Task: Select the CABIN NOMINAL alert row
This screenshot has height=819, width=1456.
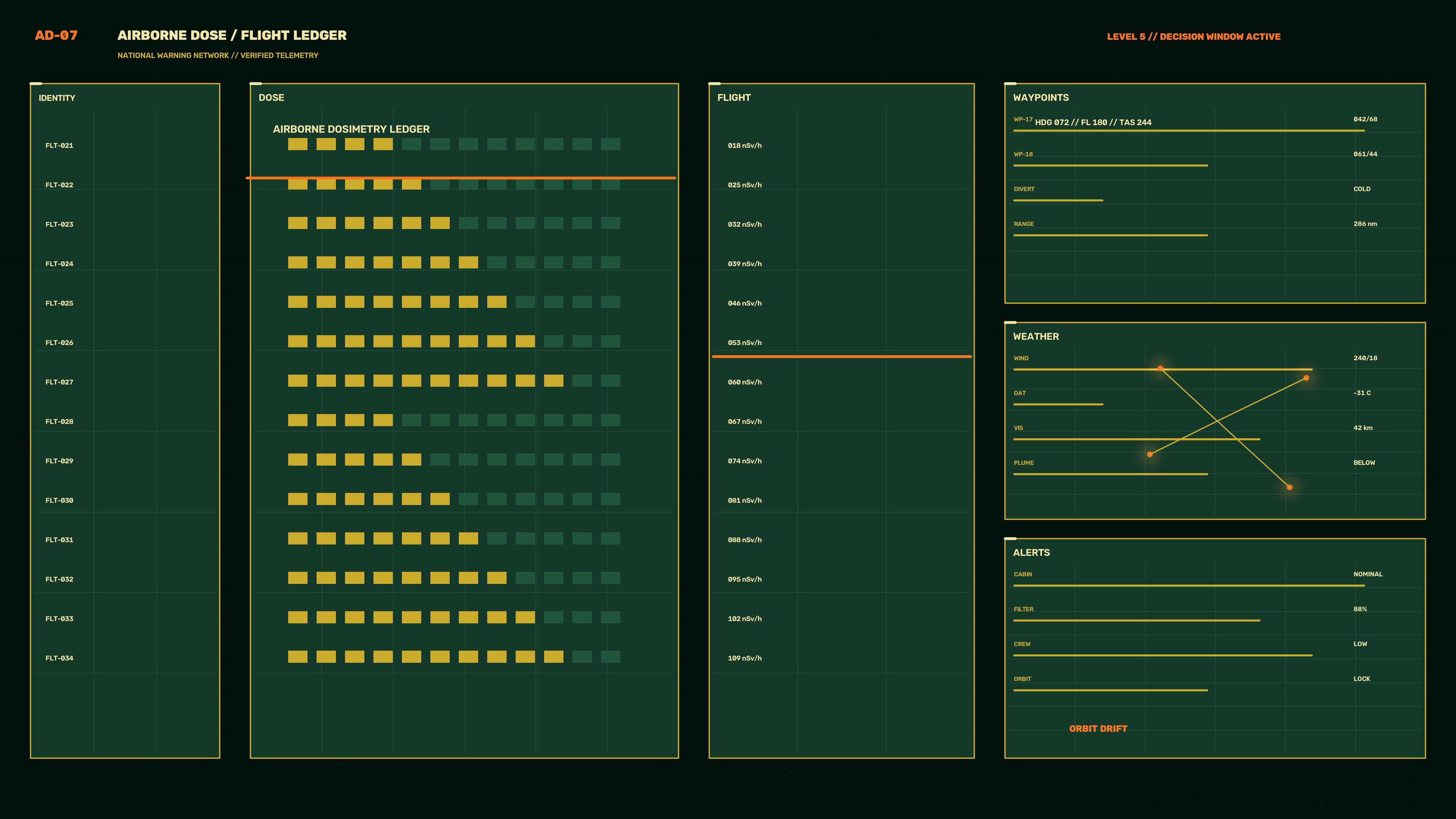Action: click(x=1215, y=578)
